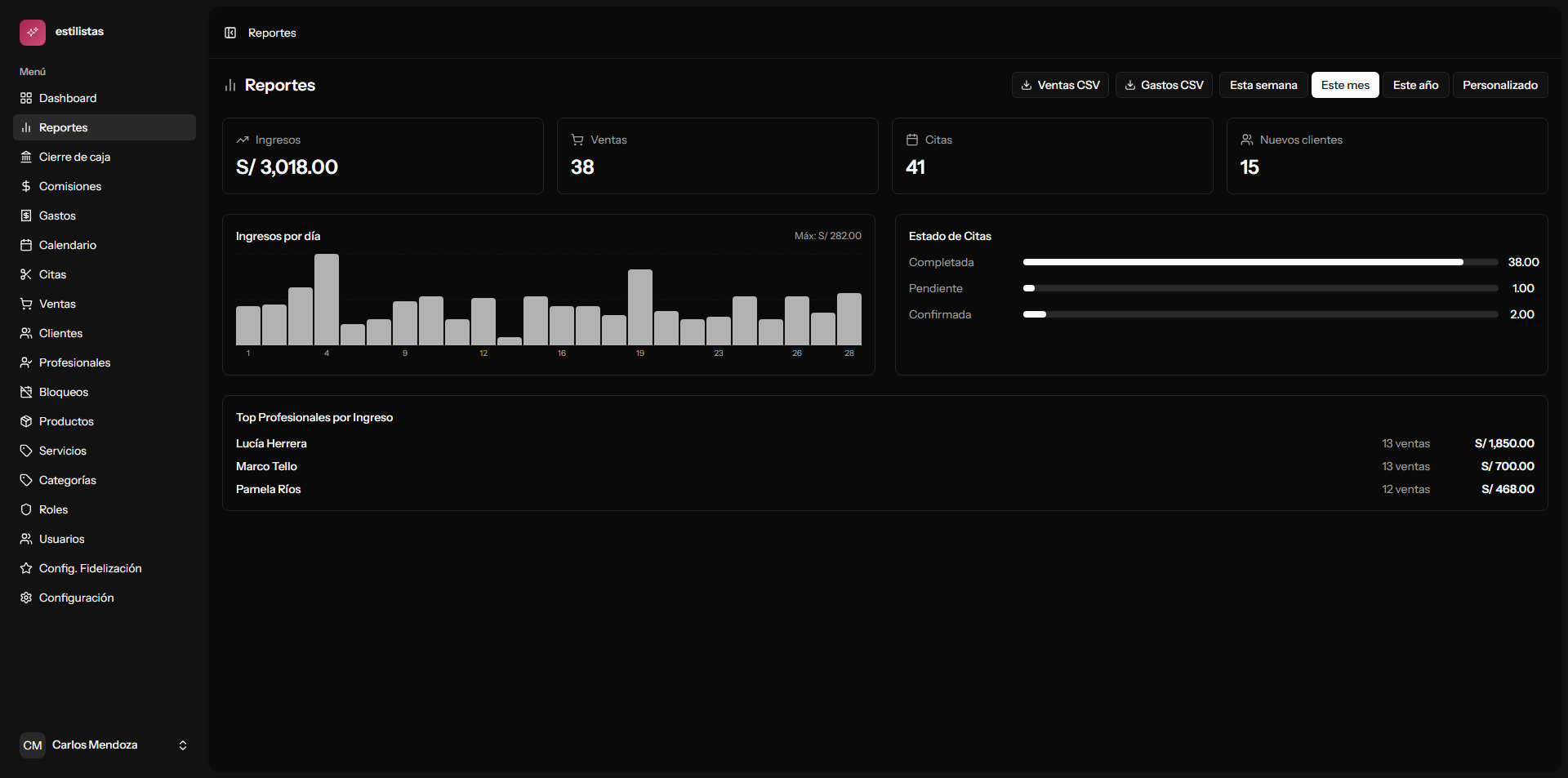Open Bloqueos calendar-off icon

click(x=26, y=392)
